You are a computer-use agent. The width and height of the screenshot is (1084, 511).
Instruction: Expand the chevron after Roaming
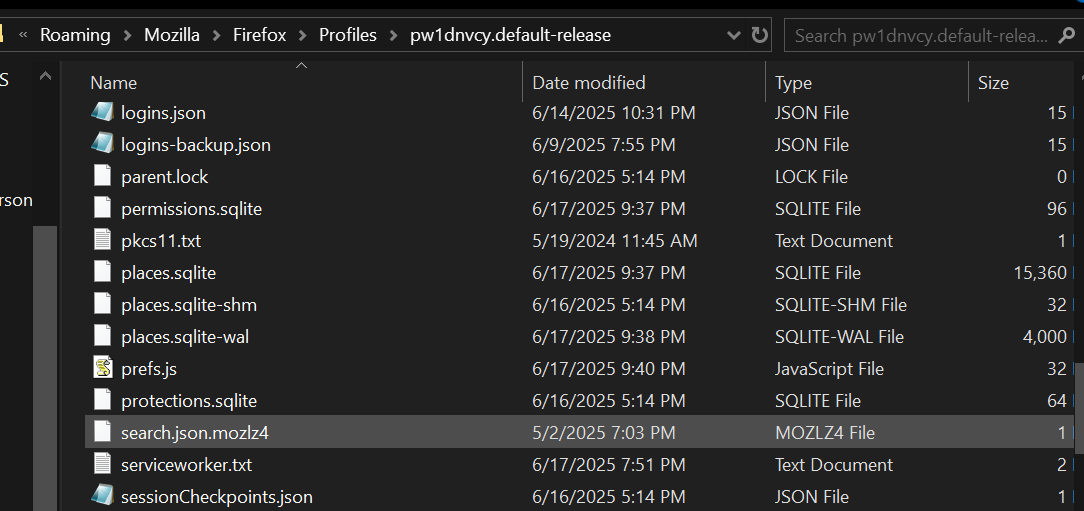point(127,35)
